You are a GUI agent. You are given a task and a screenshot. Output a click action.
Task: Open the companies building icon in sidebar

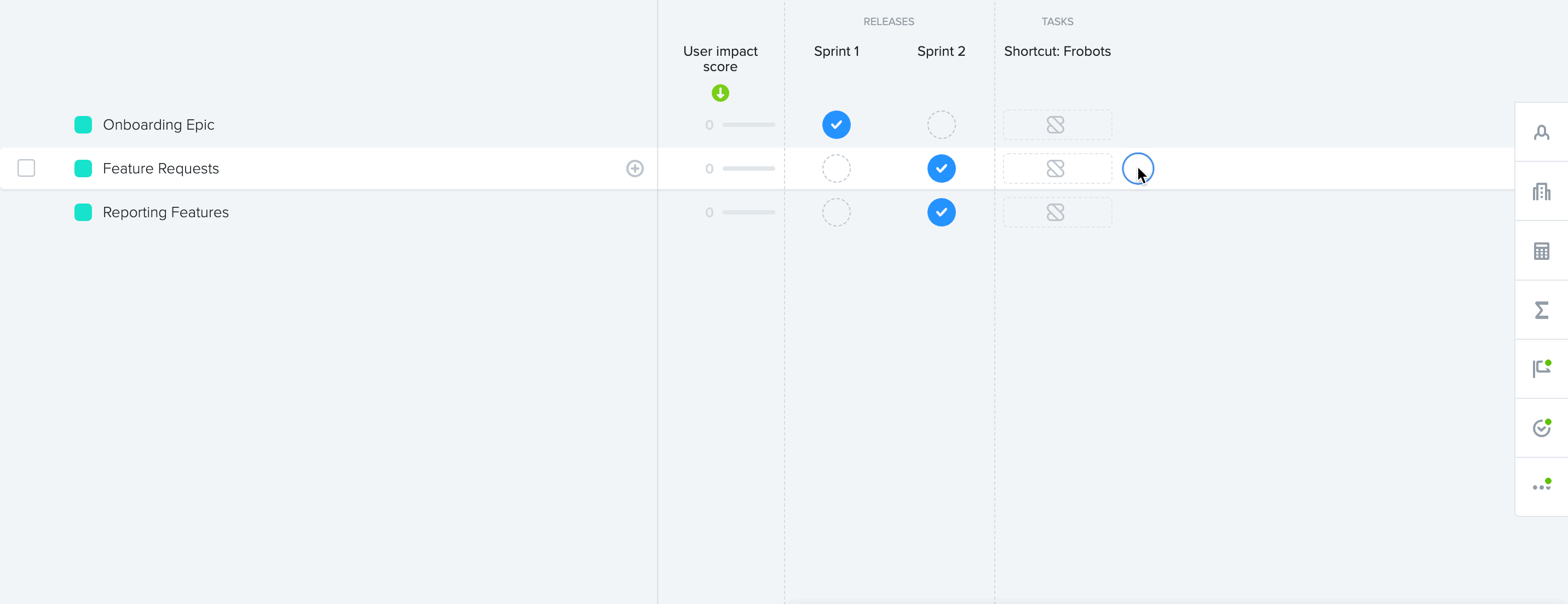pyautogui.click(x=1541, y=191)
